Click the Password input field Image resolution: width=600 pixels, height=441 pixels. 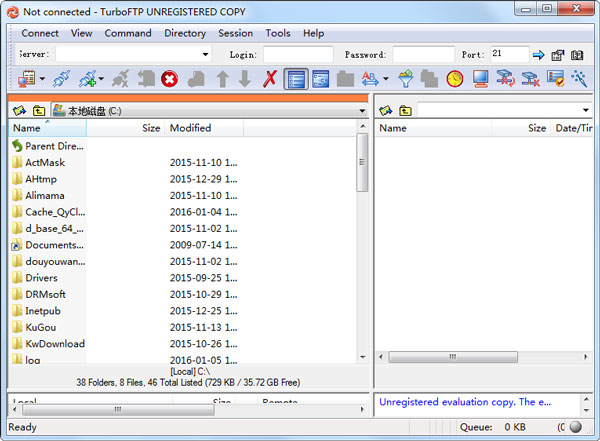coord(424,55)
